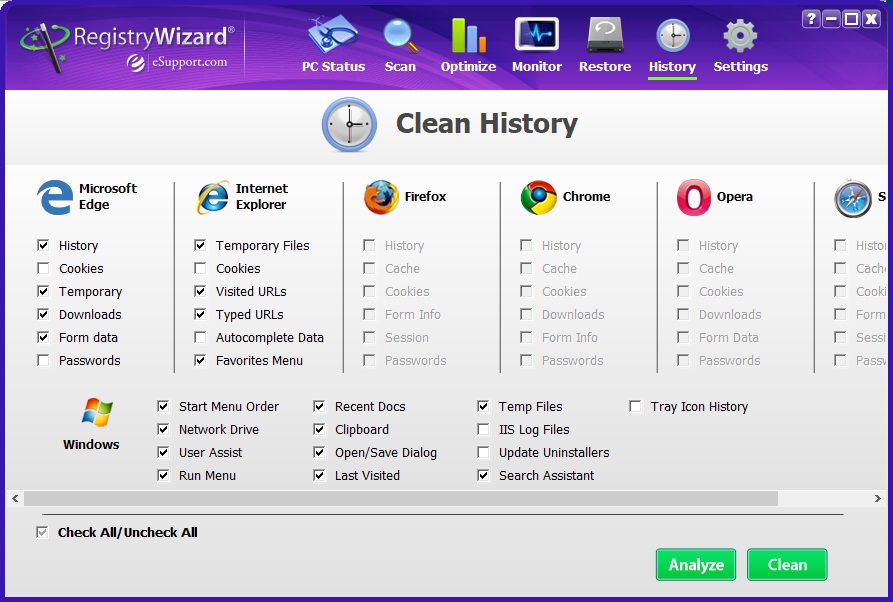Click the horizontal scrollbar left arrow
The width and height of the screenshot is (893, 602).
tap(15, 498)
